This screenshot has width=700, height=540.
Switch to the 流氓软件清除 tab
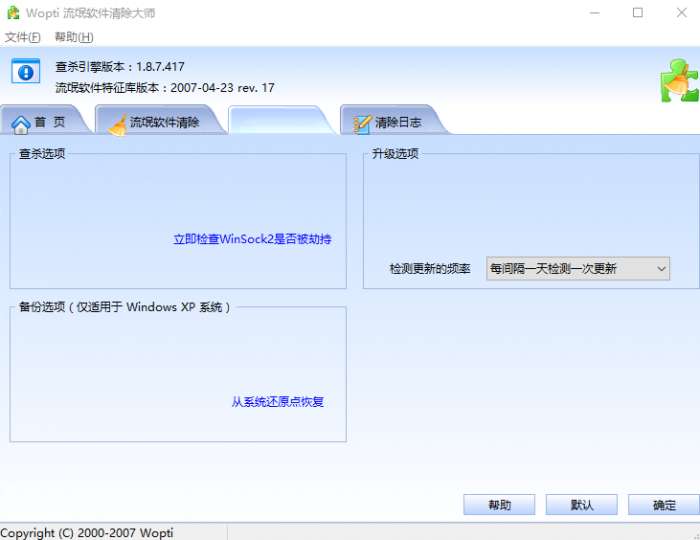tap(160, 120)
